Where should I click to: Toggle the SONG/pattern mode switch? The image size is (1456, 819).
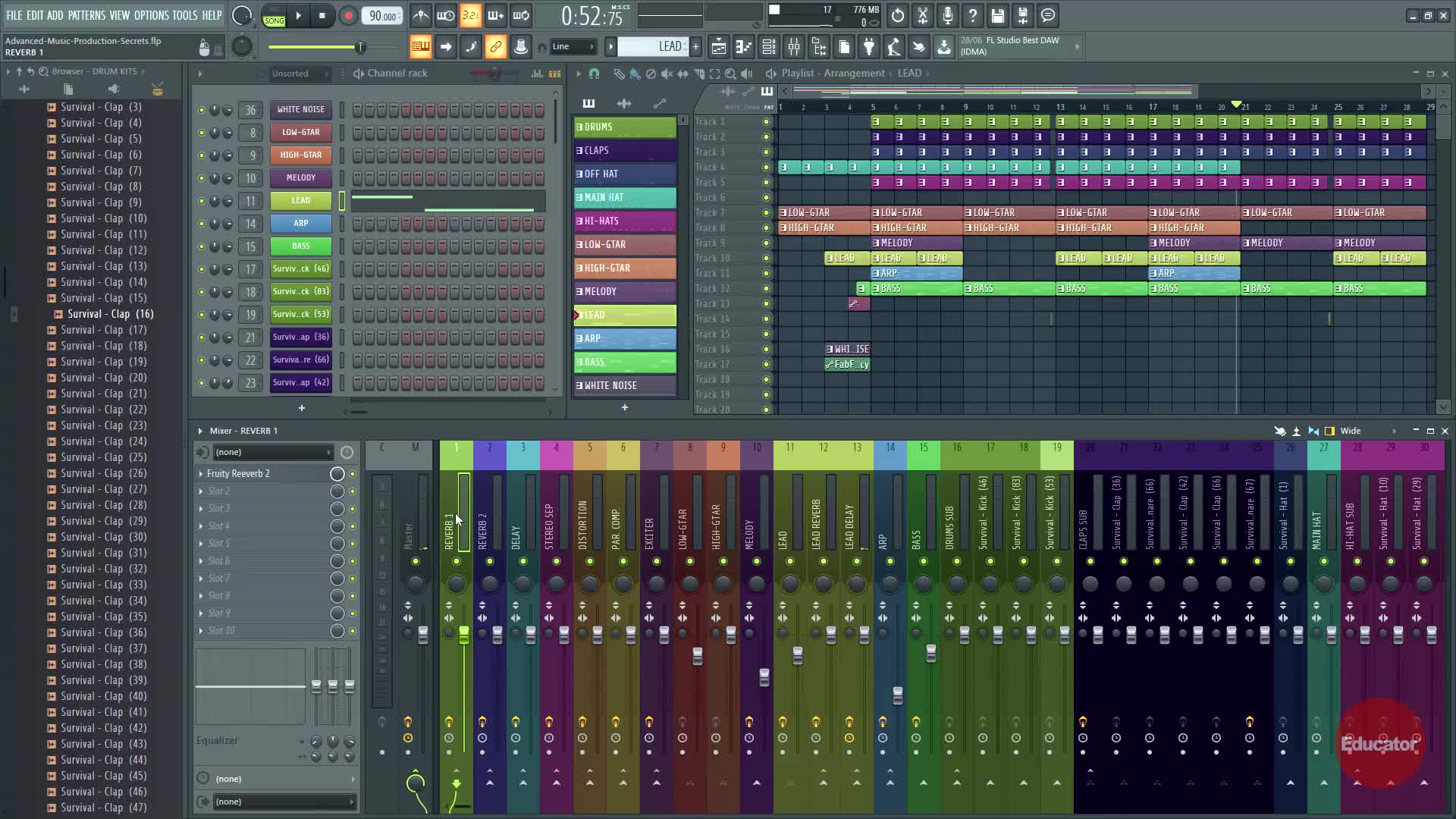[274, 16]
